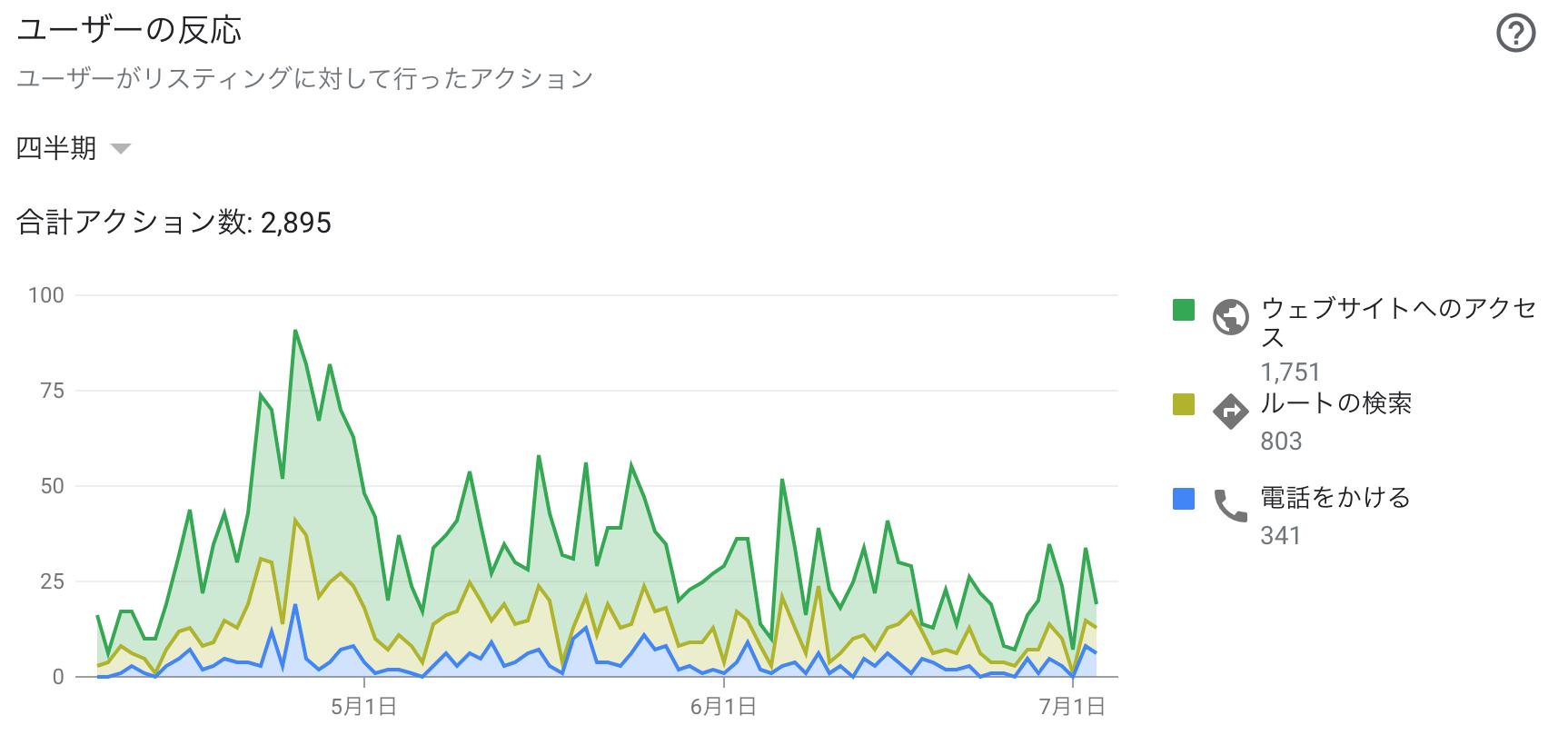Click the phone call icon
The width and height of the screenshot is (1568, 745).
(x=1230, y=505)
